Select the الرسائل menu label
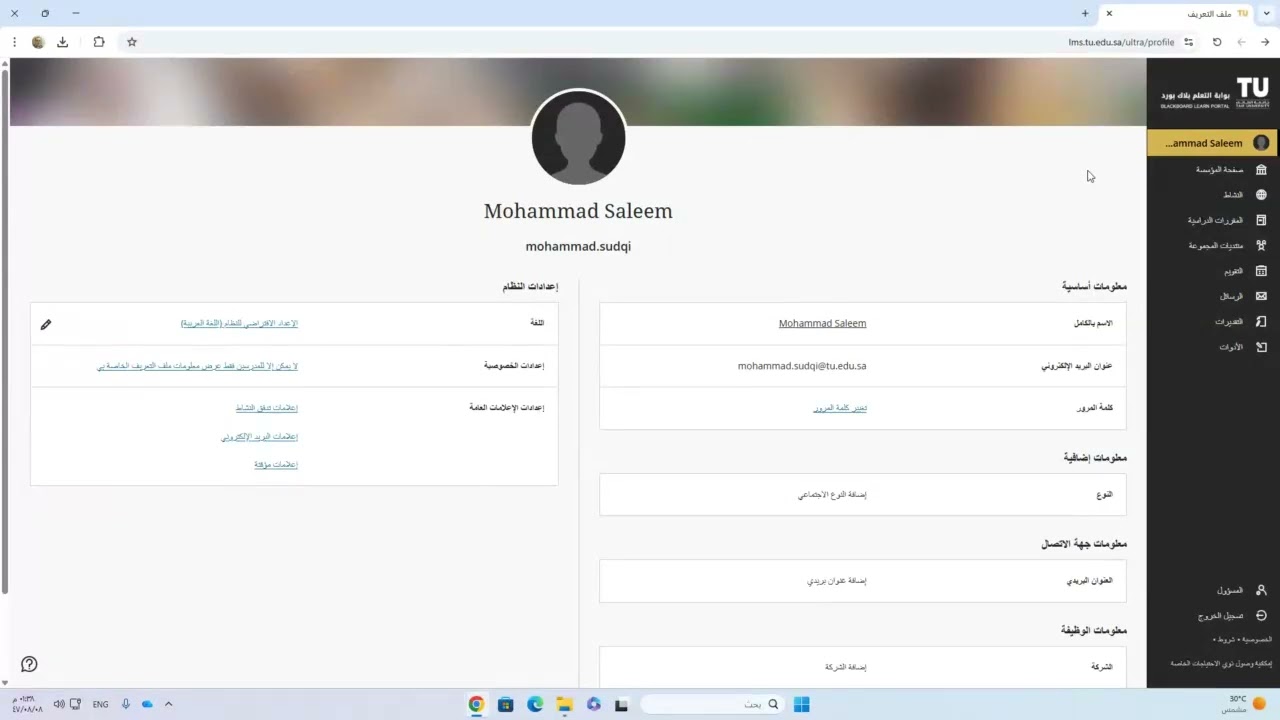Image resolution: width=1280 pixels, height=720 pixels. 1231,296
